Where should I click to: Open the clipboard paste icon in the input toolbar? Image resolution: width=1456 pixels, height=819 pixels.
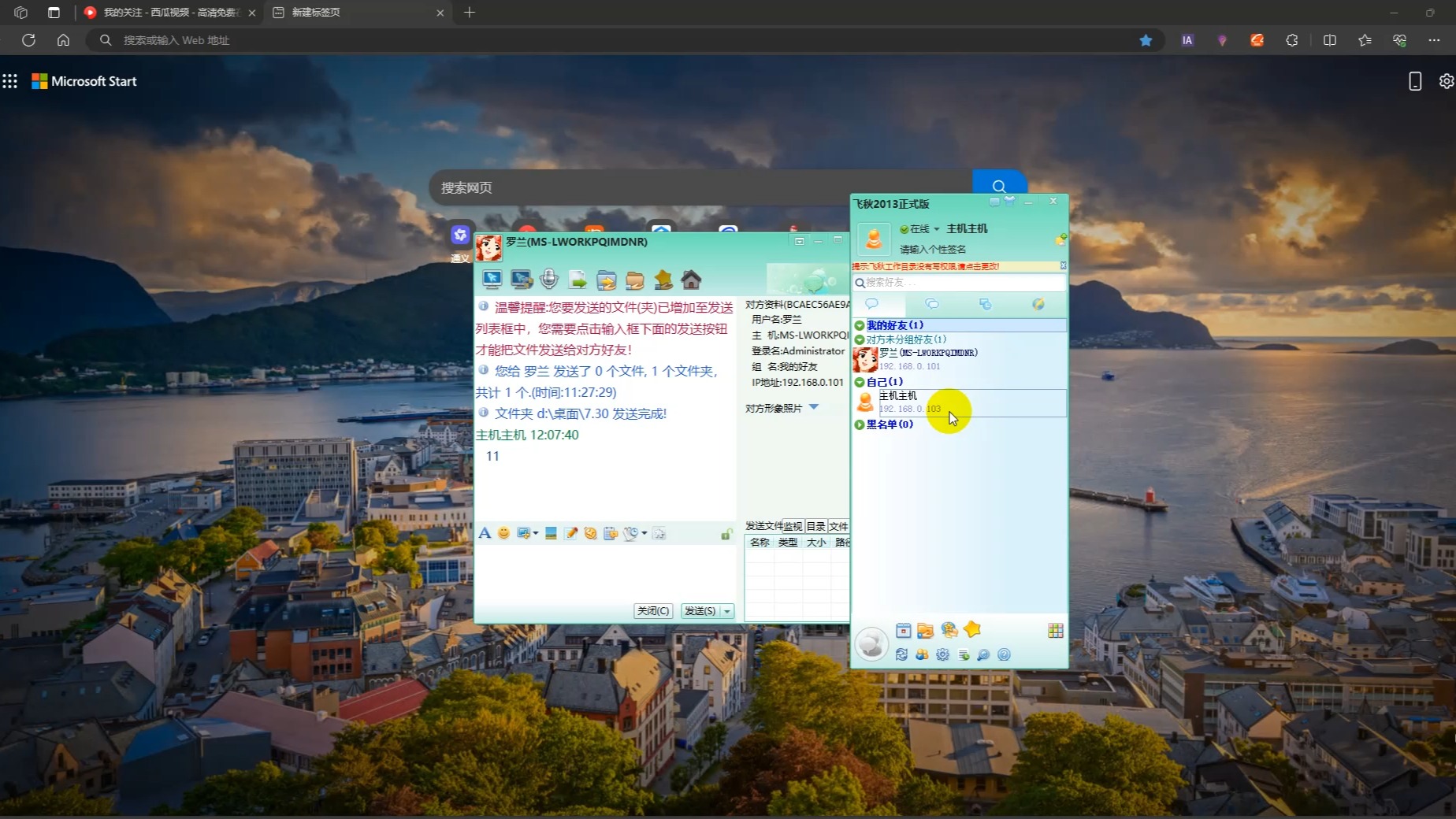click(610, 533)
